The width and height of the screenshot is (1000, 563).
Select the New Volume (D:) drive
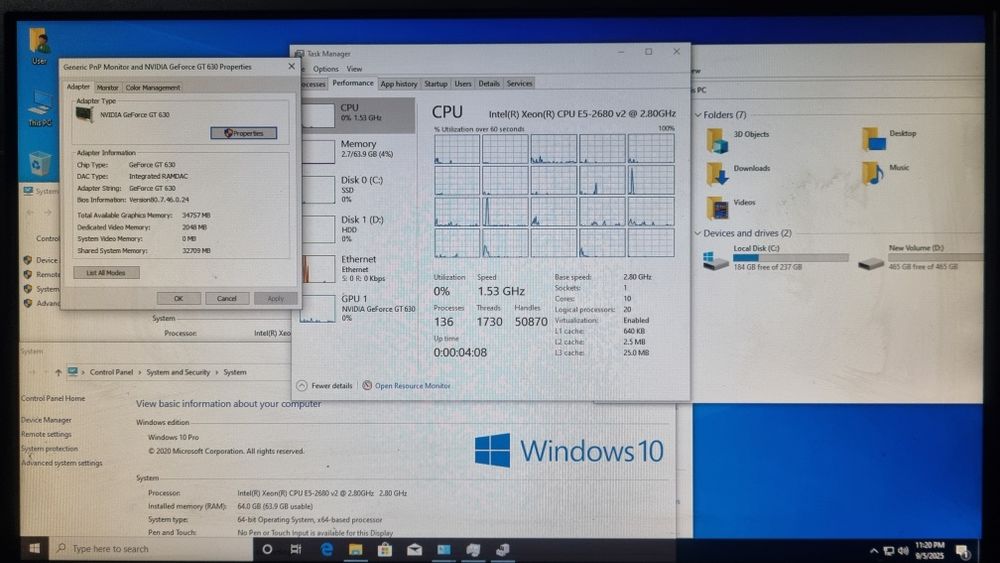pos(918,257)
